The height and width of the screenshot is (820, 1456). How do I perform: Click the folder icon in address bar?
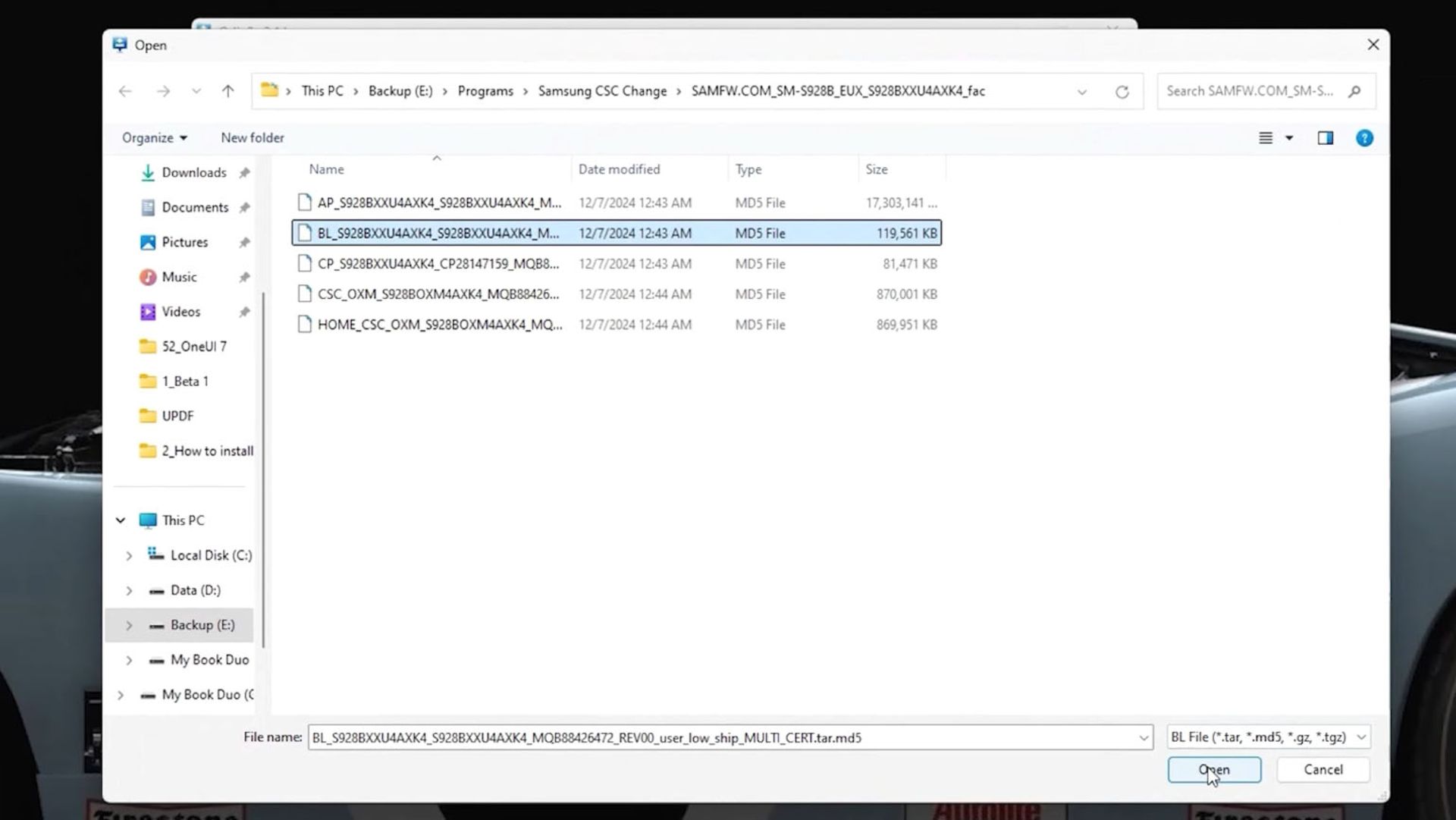(x=269, y=90)
